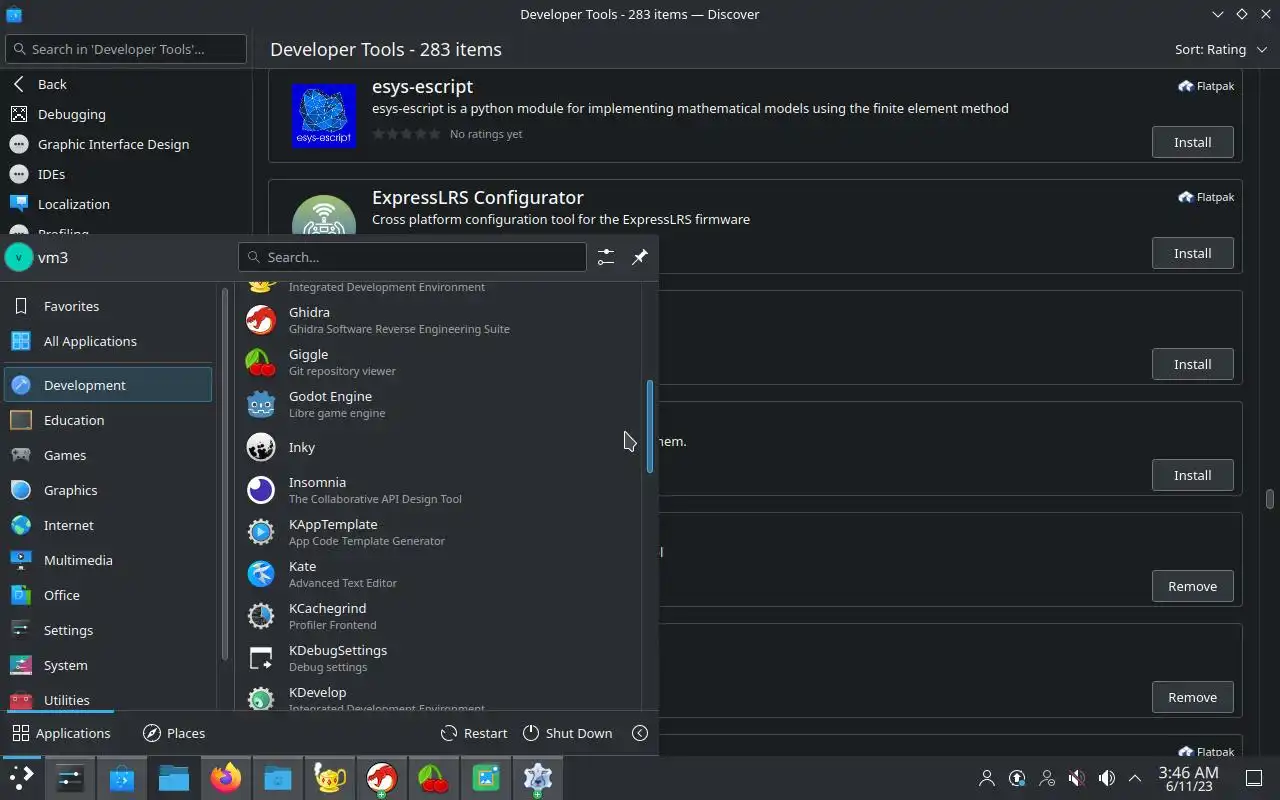1280x800 pixels.
Task: Launch Inky from the application menu
Action: click(x=440, y=447)
